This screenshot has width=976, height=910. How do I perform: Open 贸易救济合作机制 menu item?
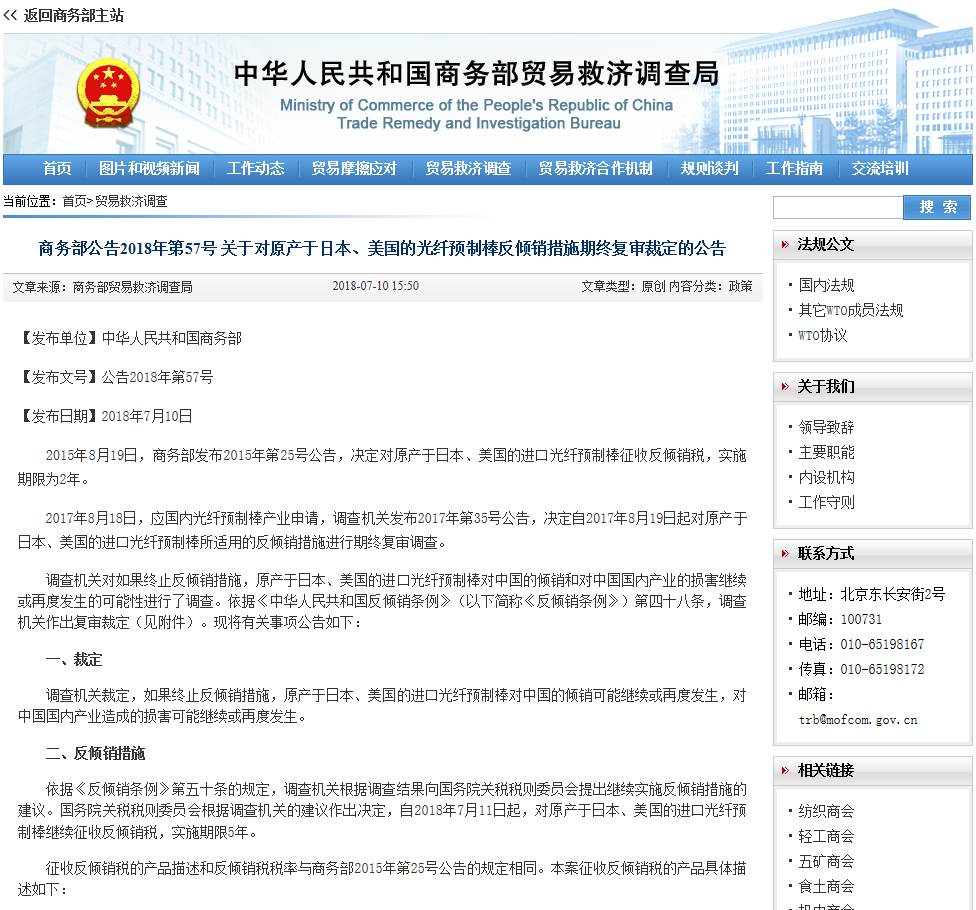(x=595, y=169)
